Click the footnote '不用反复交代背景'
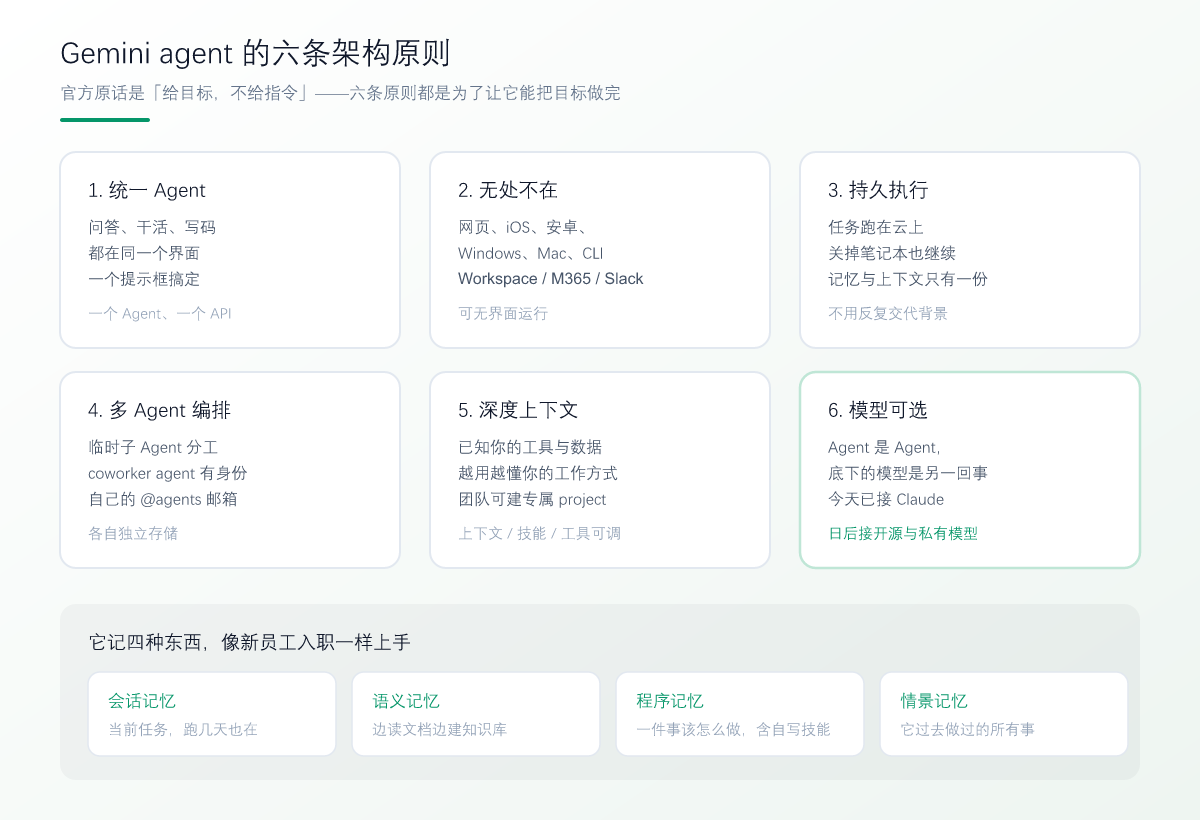Image resolution: width=1200 pixels, height=820 pixels. click(x=888, y=313)
